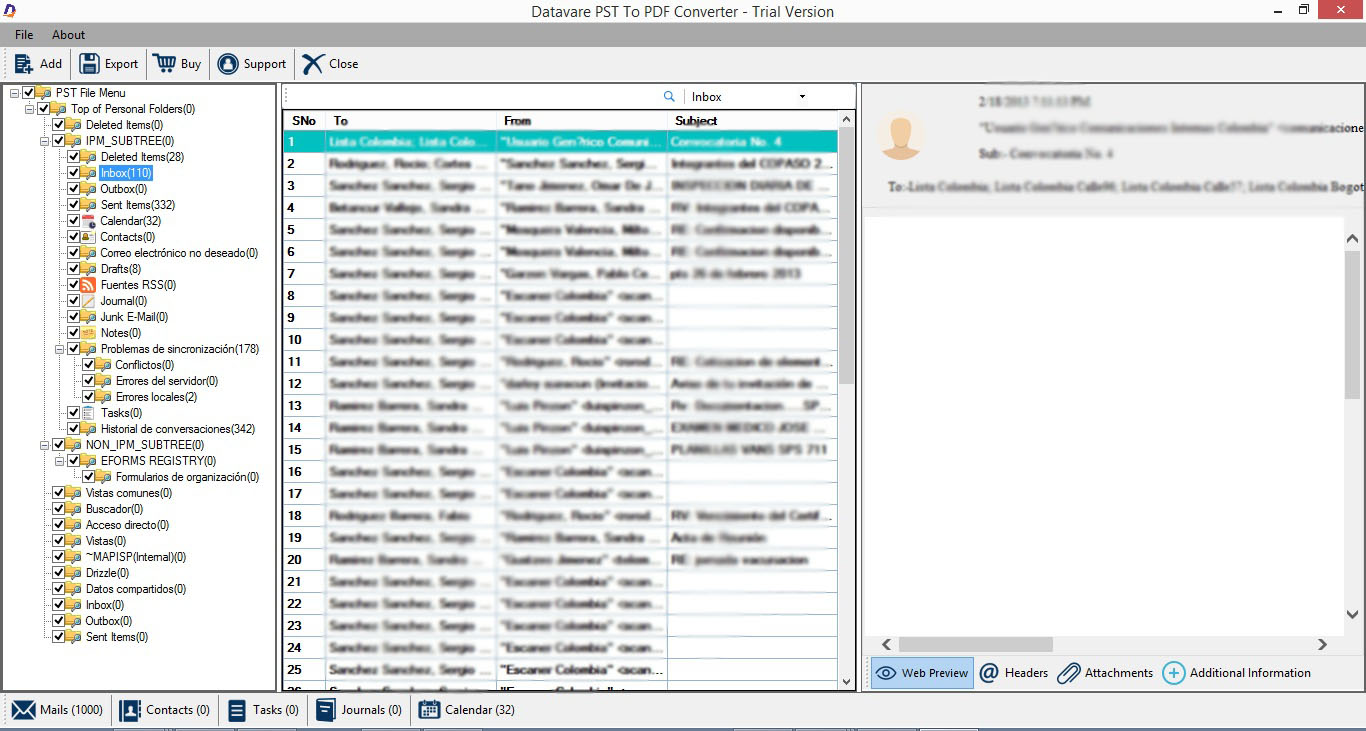This screenshot has width=1366, height=731.
Task: Show Contacts (0) list
Action: tap(165, 710)
